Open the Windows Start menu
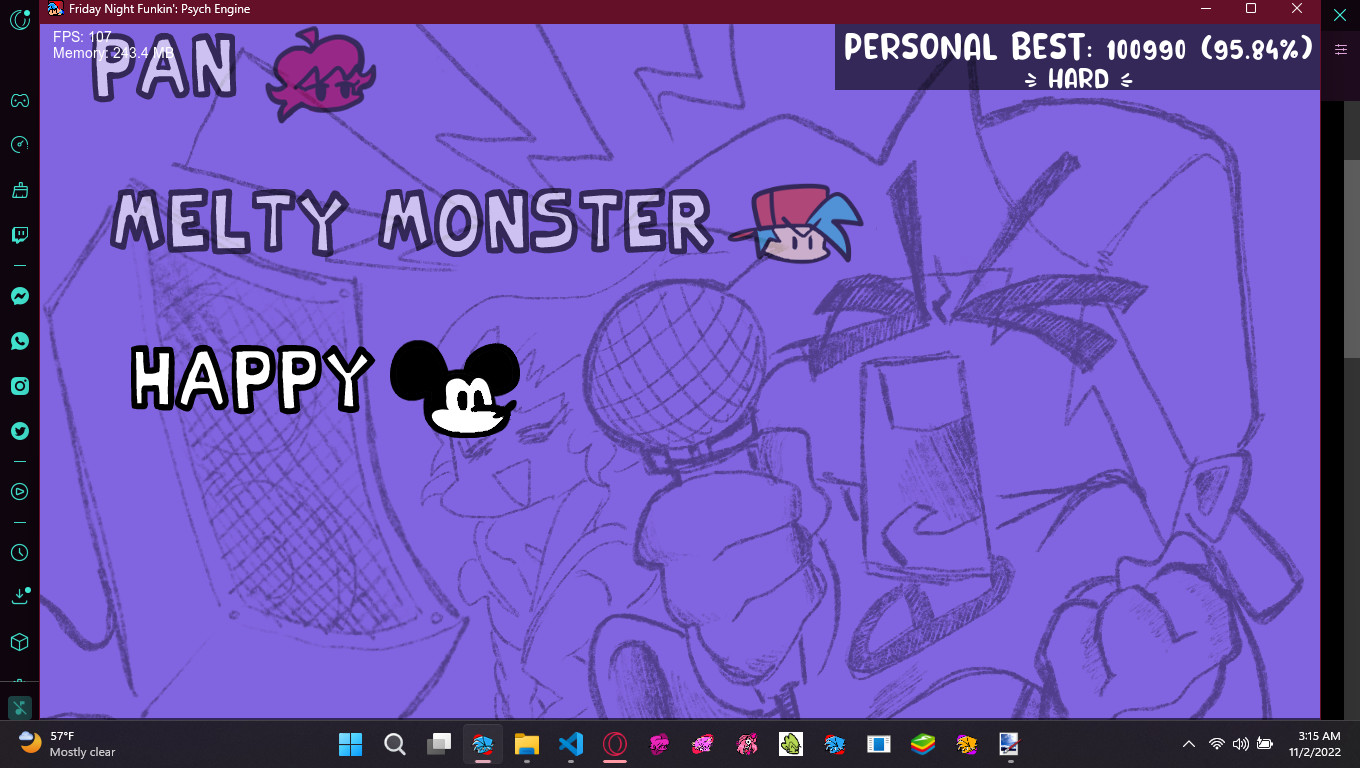The height and width of the screenshot is (768, 1360). 350,744
